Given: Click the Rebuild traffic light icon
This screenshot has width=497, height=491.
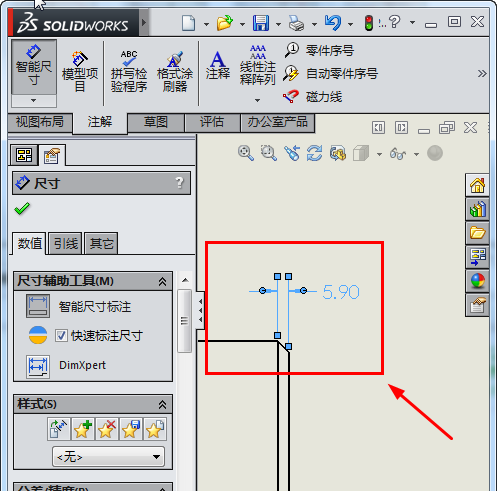Looking at the screenshot, I should (x=369, y=23).
